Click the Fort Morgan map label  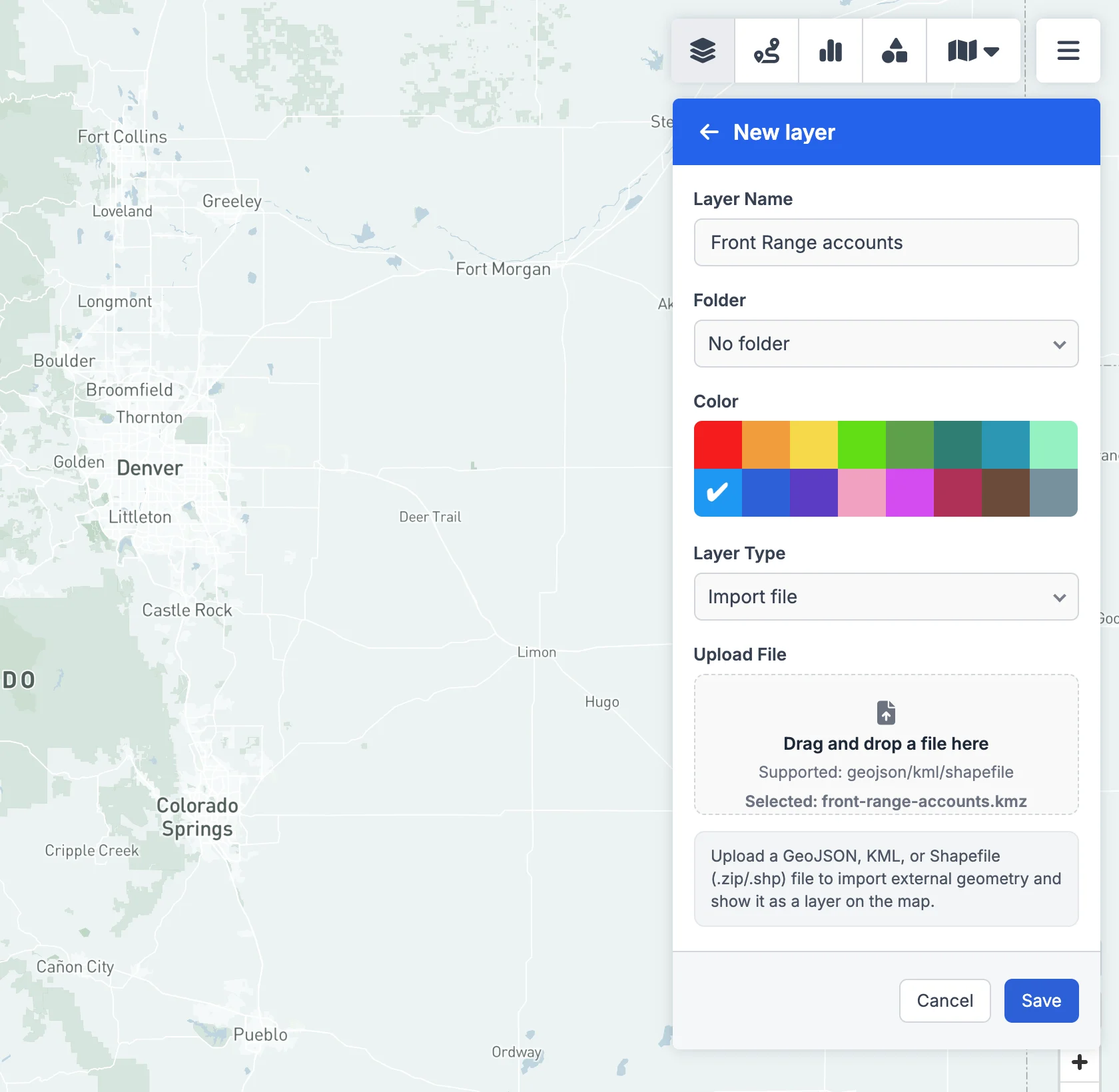tap(504, 269)
